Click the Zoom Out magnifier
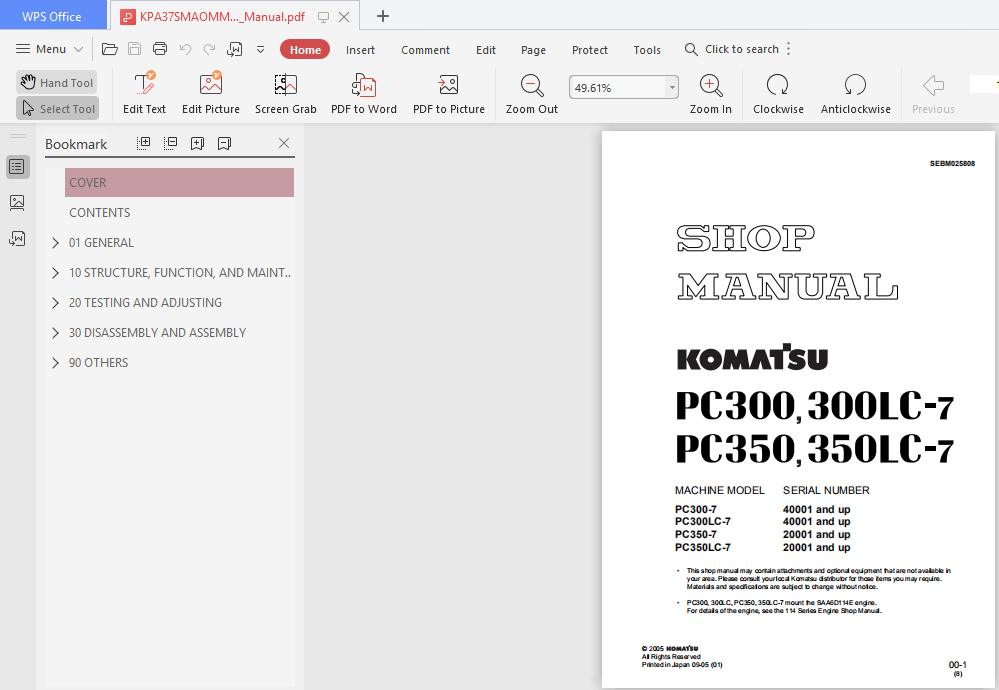Viewport: 999px width, 690px height. point(531,93)
